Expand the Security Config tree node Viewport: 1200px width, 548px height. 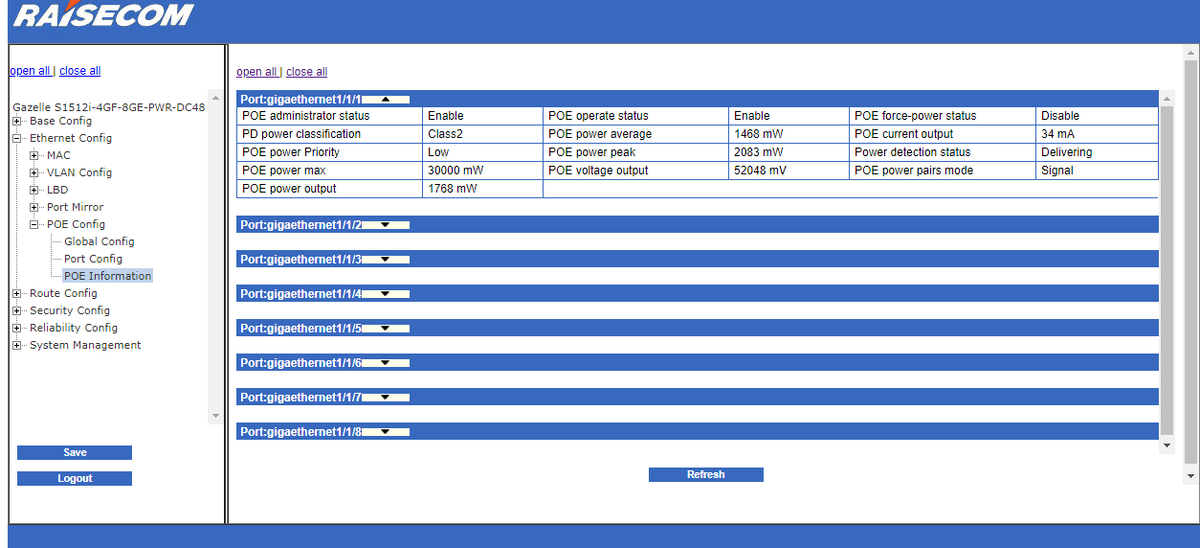tap(17, 310)
